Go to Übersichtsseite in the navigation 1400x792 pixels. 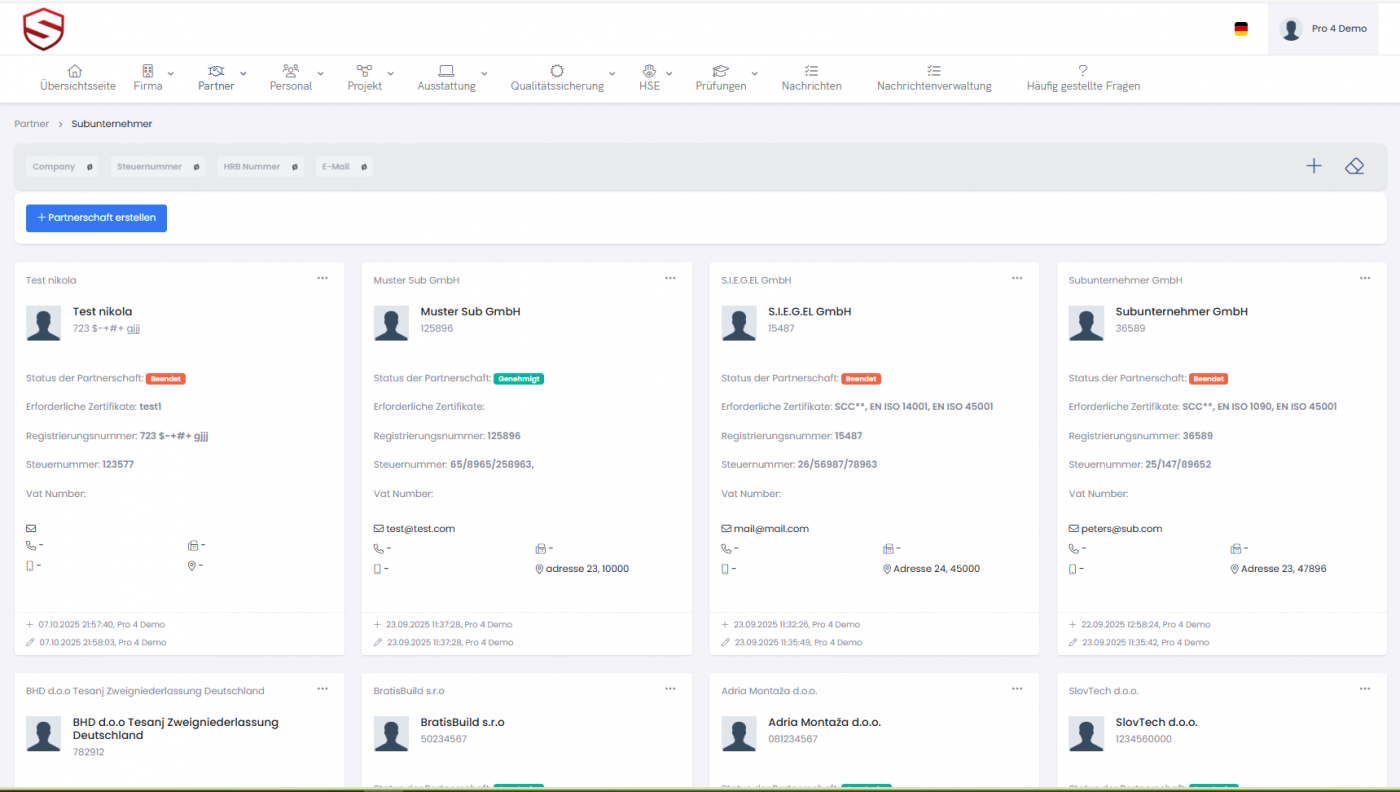[x=77, y=78]
